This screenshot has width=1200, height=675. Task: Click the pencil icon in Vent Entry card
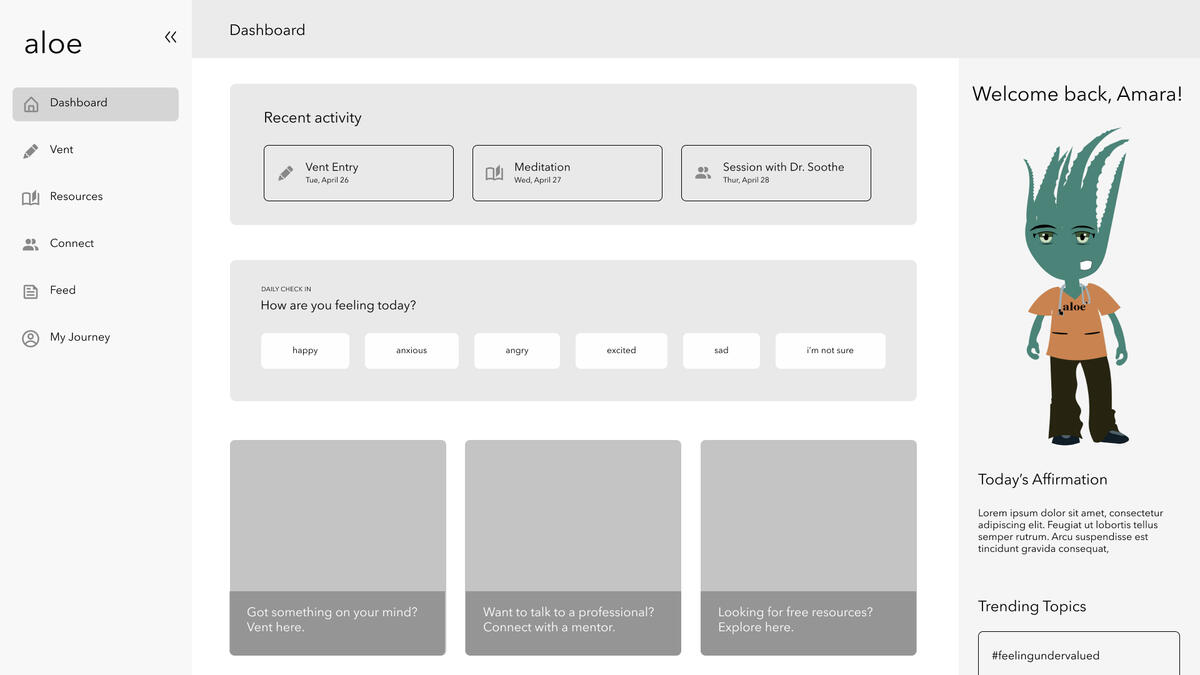point(286,173)
